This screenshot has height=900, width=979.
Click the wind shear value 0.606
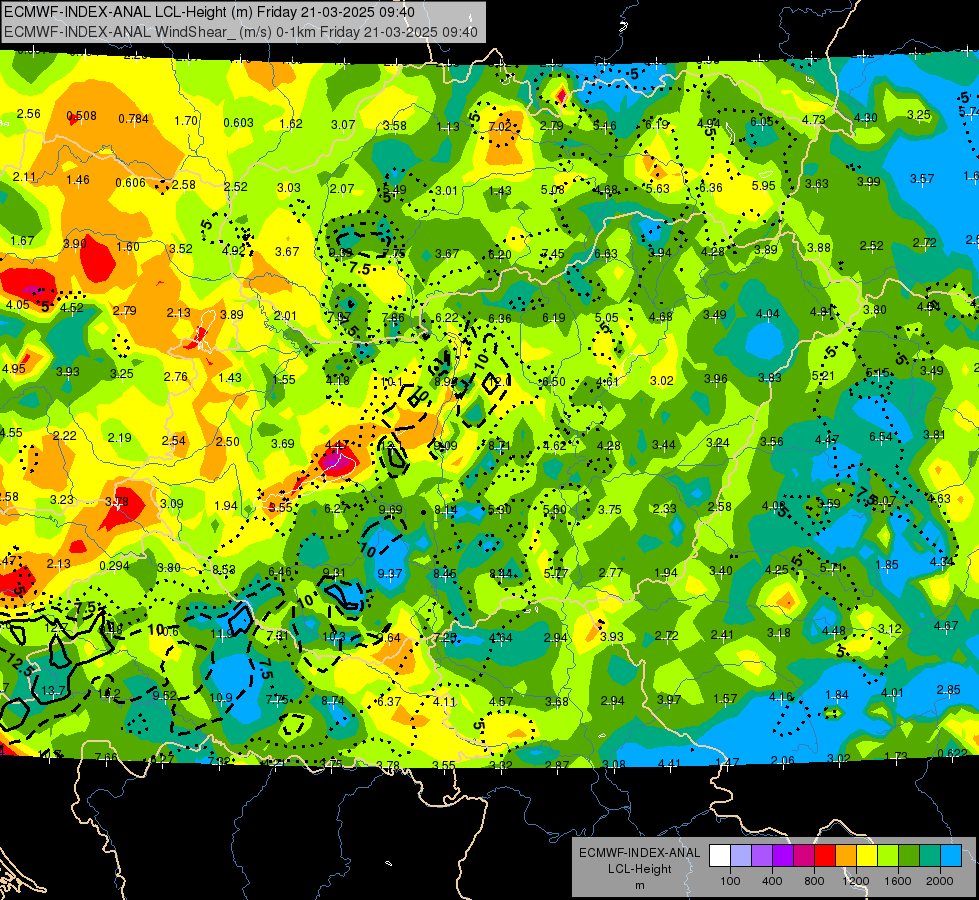(130, 182)
